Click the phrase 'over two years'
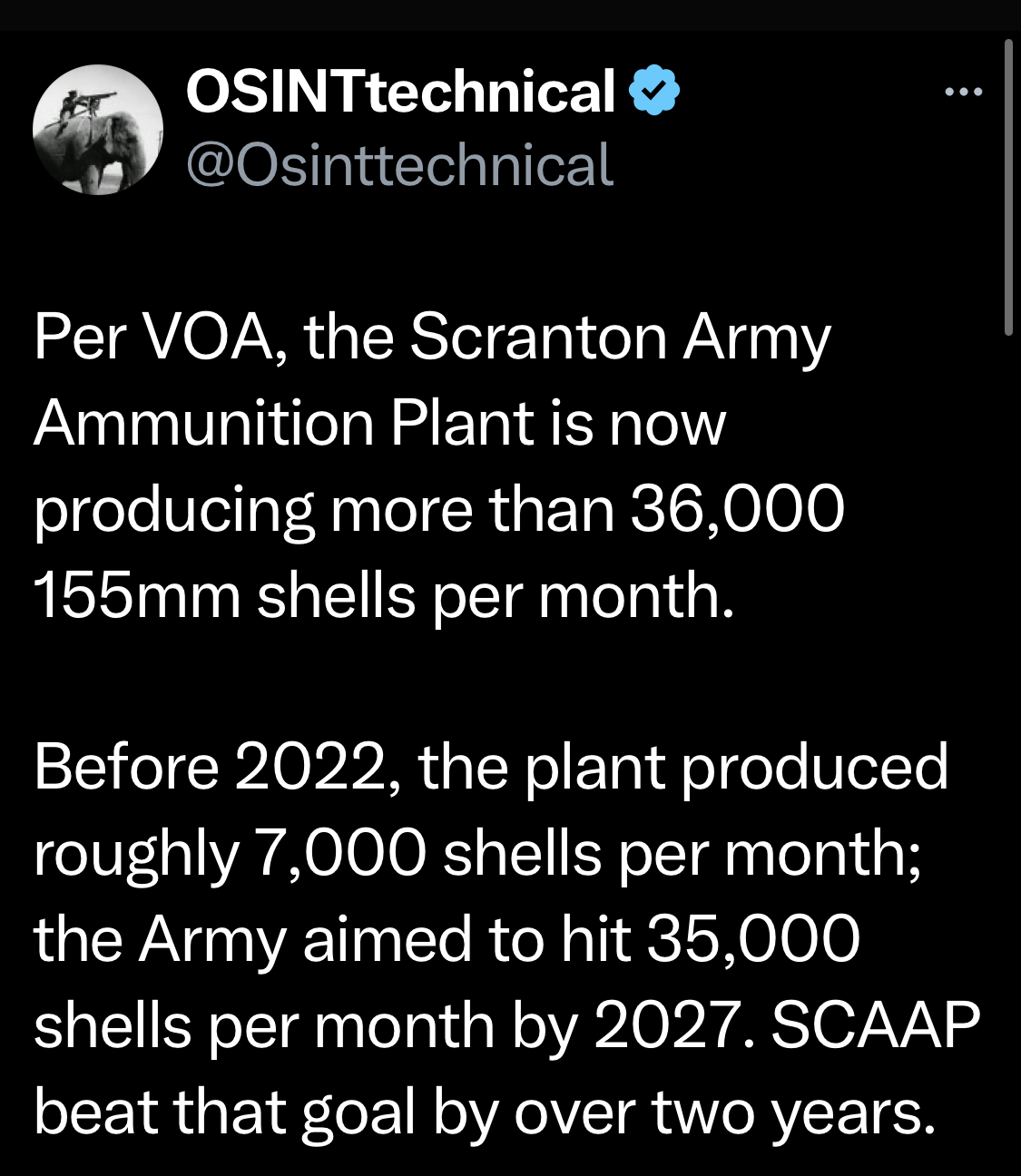 724,1113
